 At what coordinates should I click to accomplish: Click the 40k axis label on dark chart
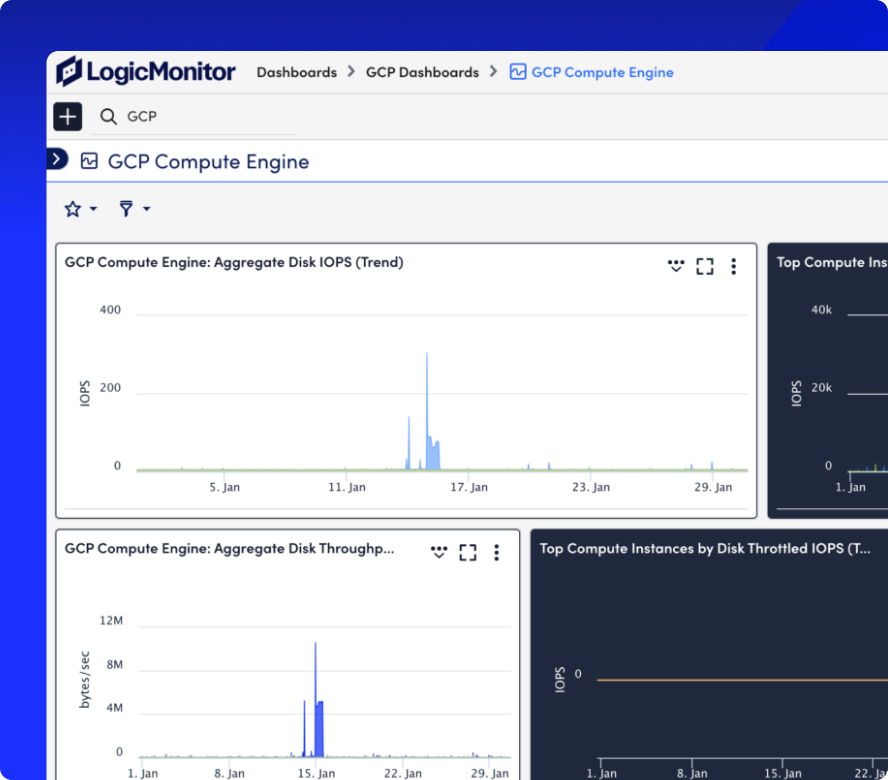pos(822,310)
